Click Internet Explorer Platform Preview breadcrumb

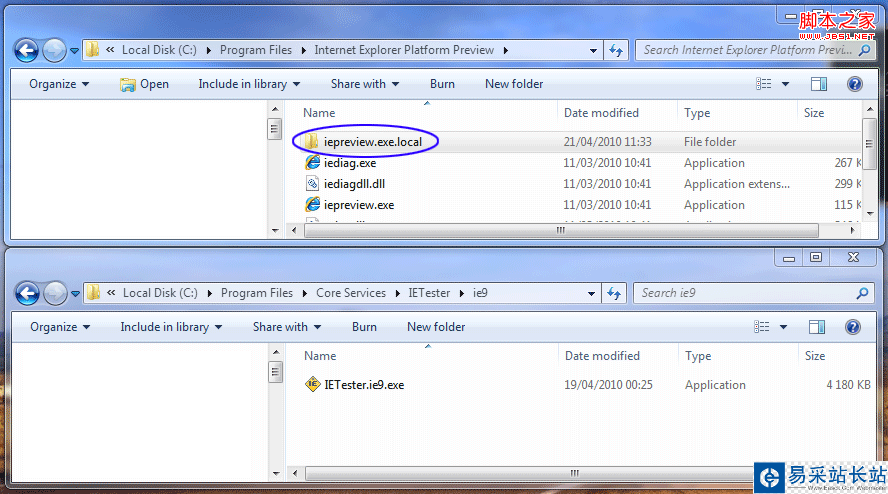[404, 50]
